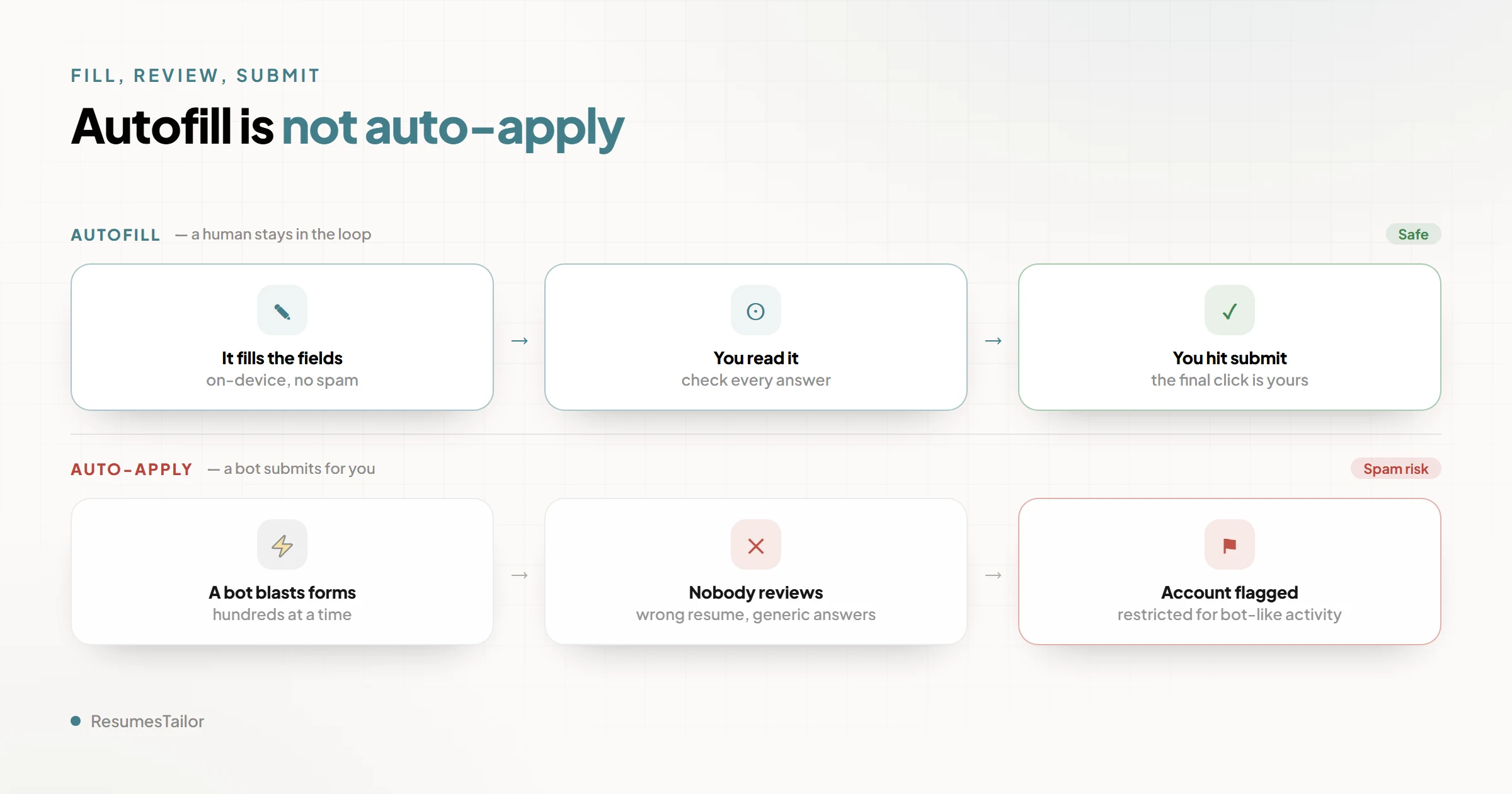Click the pencil icon above 'It fills the fields'
The height and width of the screenshot is (794, 1512).
click(x=282, y=311)
